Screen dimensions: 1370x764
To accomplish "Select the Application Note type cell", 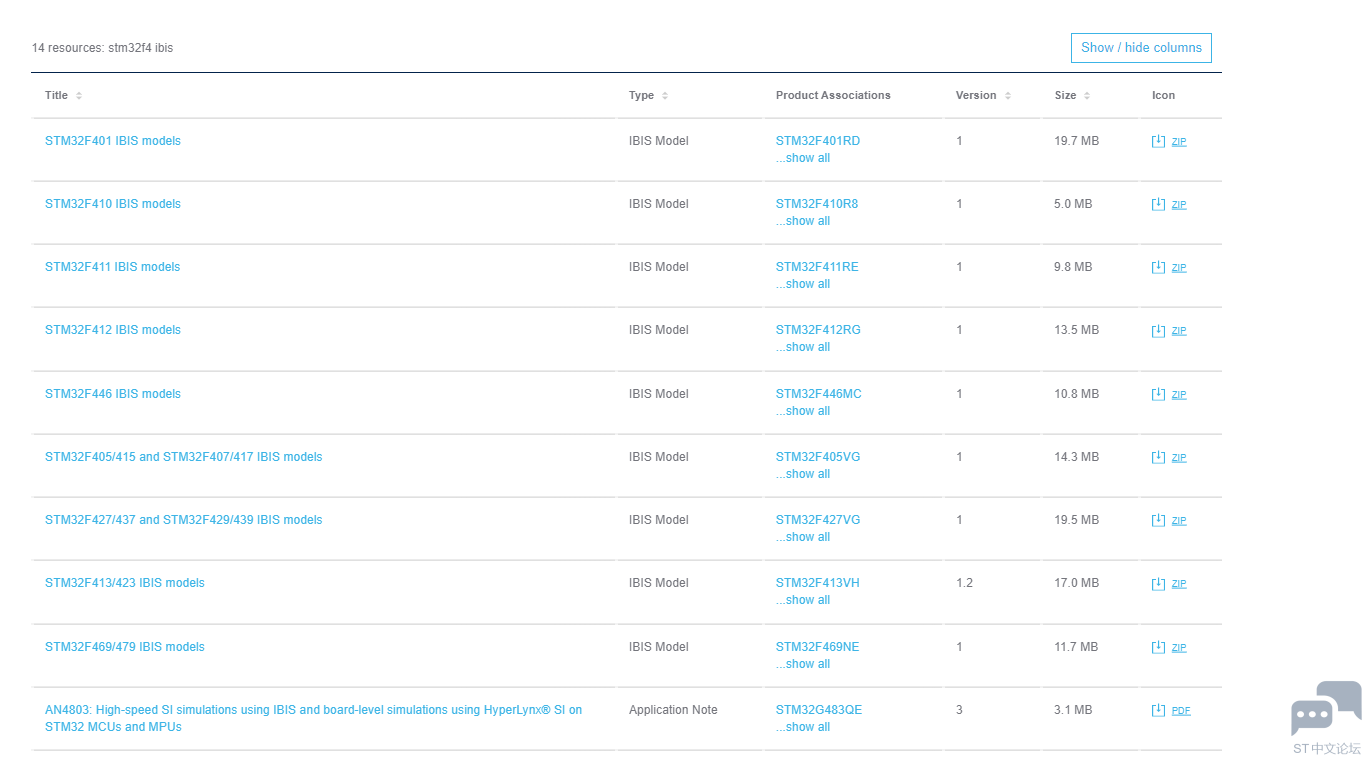I will (673, 710).
